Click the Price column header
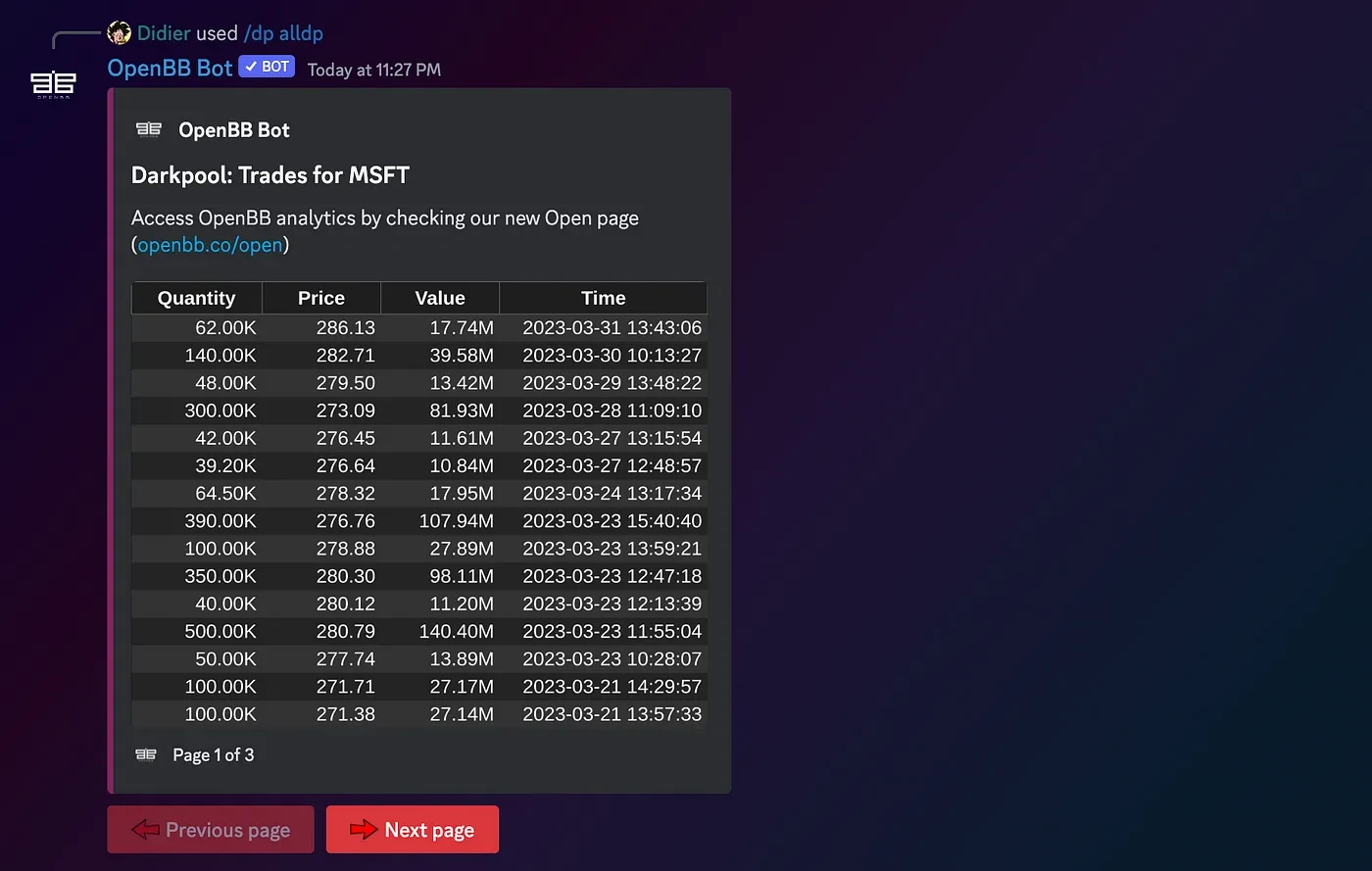 (321, 298)
